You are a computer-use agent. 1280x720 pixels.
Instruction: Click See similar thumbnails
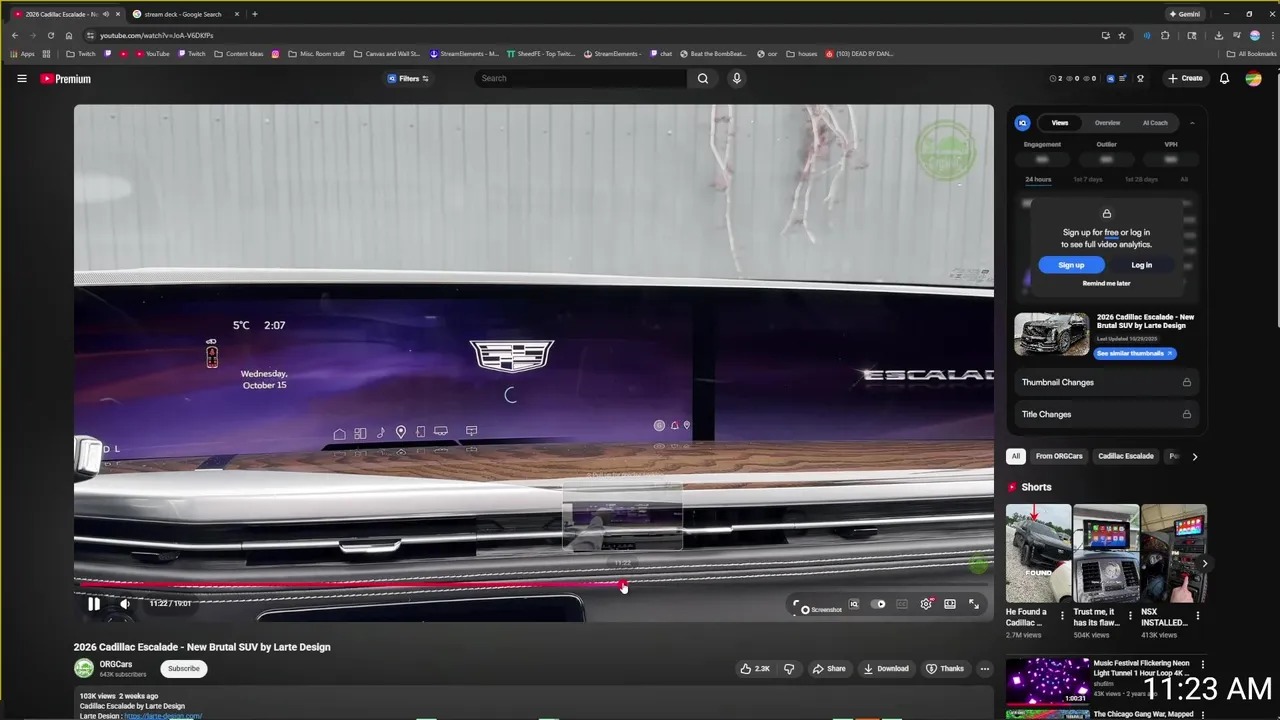[x=1134, y=353]
